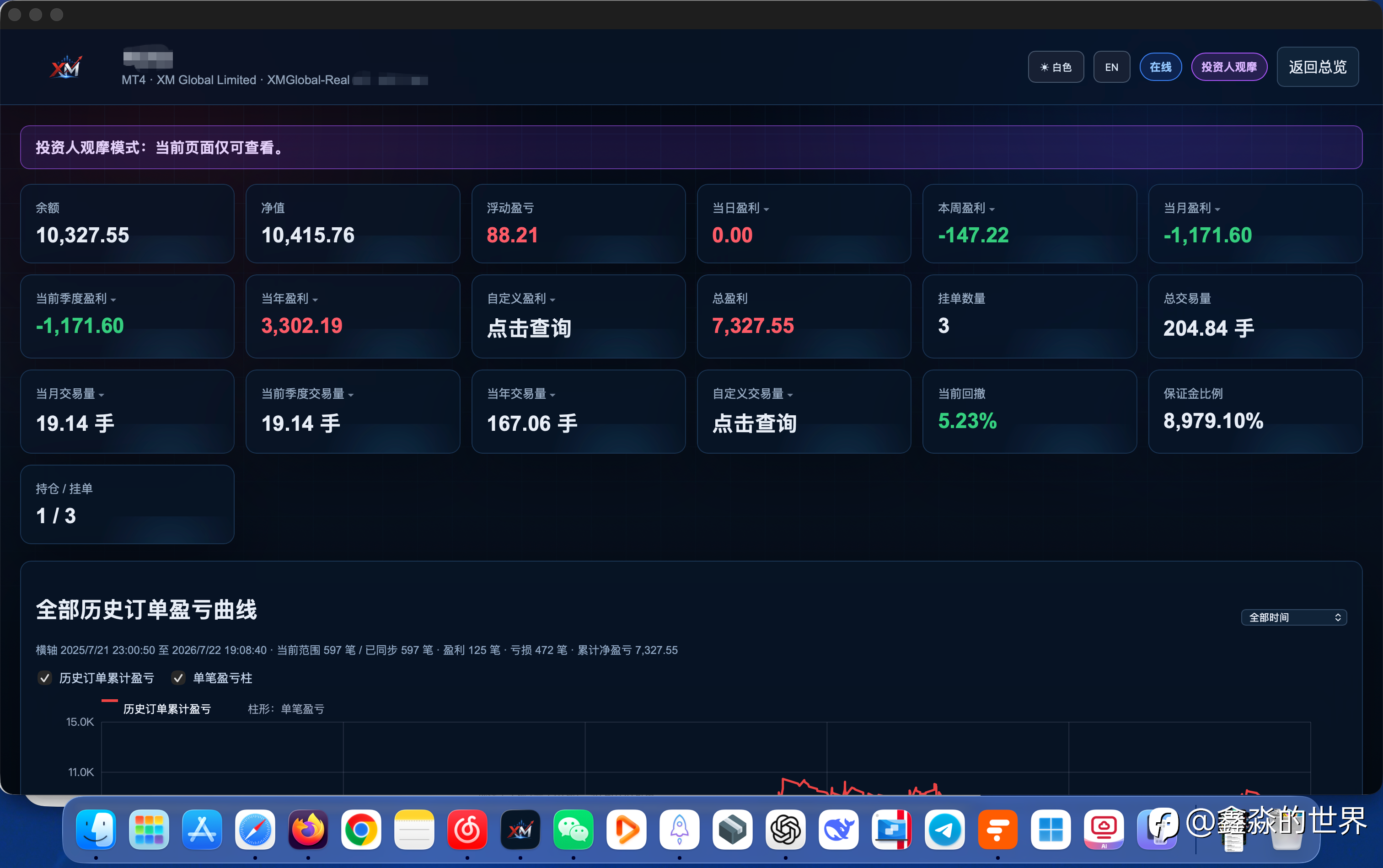Expand the 当月盈利 period dropdown
Screen dimensions: 1383x868
pos(1217,209)
